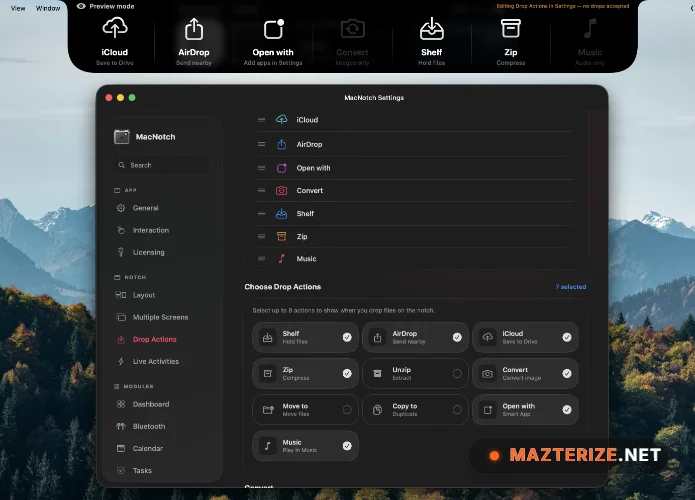Deselect the Shelf drop action checkbox
The height and width of the screenshot is (500, 695).
click(347, 337)
